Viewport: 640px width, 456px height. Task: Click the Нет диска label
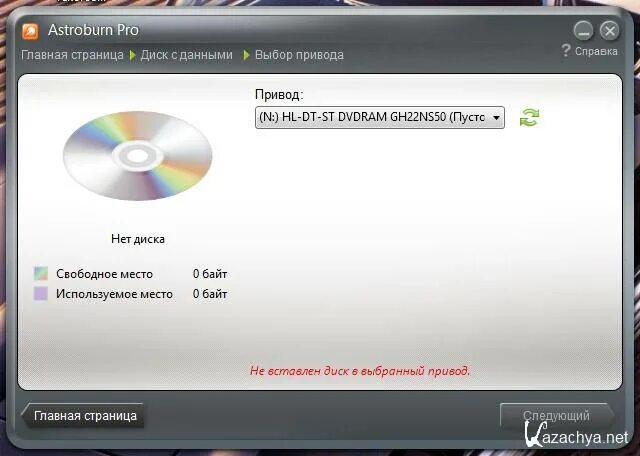click(x=138, y=239)
